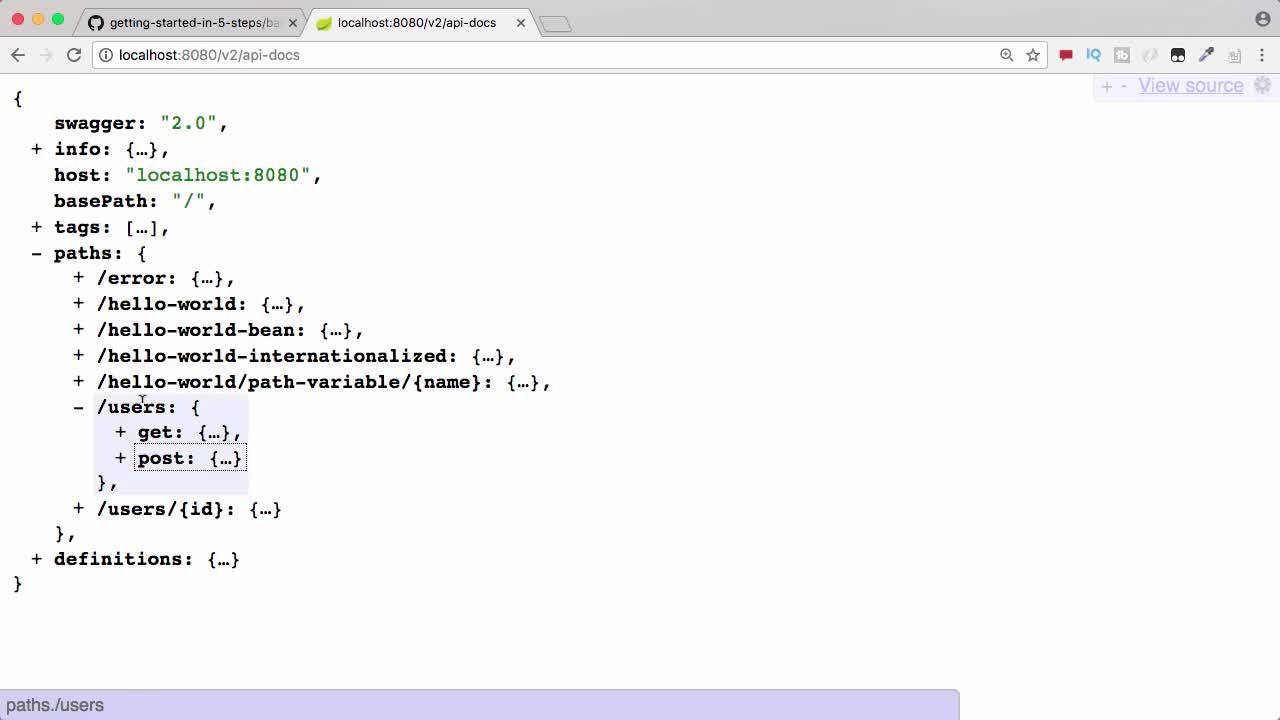Image resolution: width=1280 pixels, height=720 pixels.
Task: Click the red speech bubble extension icon
Action: [x=1066, y=55]
